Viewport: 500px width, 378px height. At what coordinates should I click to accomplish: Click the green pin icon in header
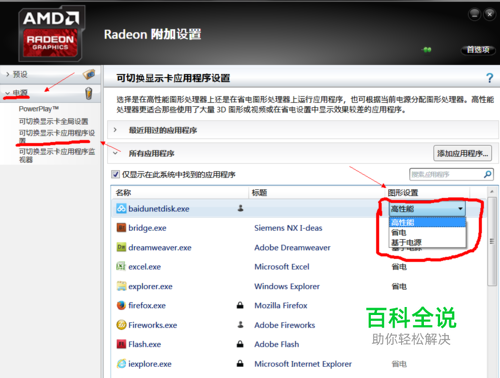tap(427, 50)
